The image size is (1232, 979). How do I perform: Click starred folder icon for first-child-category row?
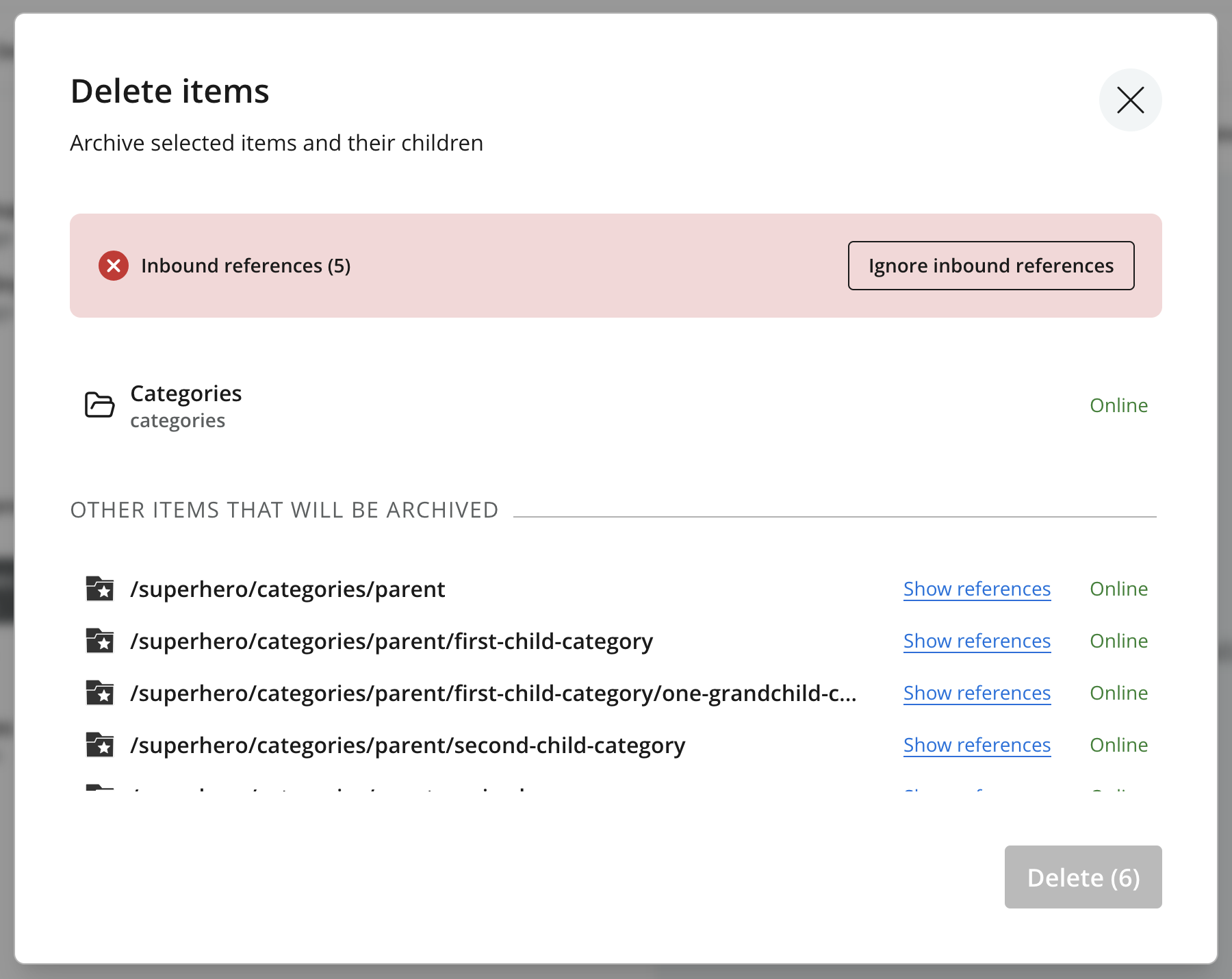click(100, 641)
